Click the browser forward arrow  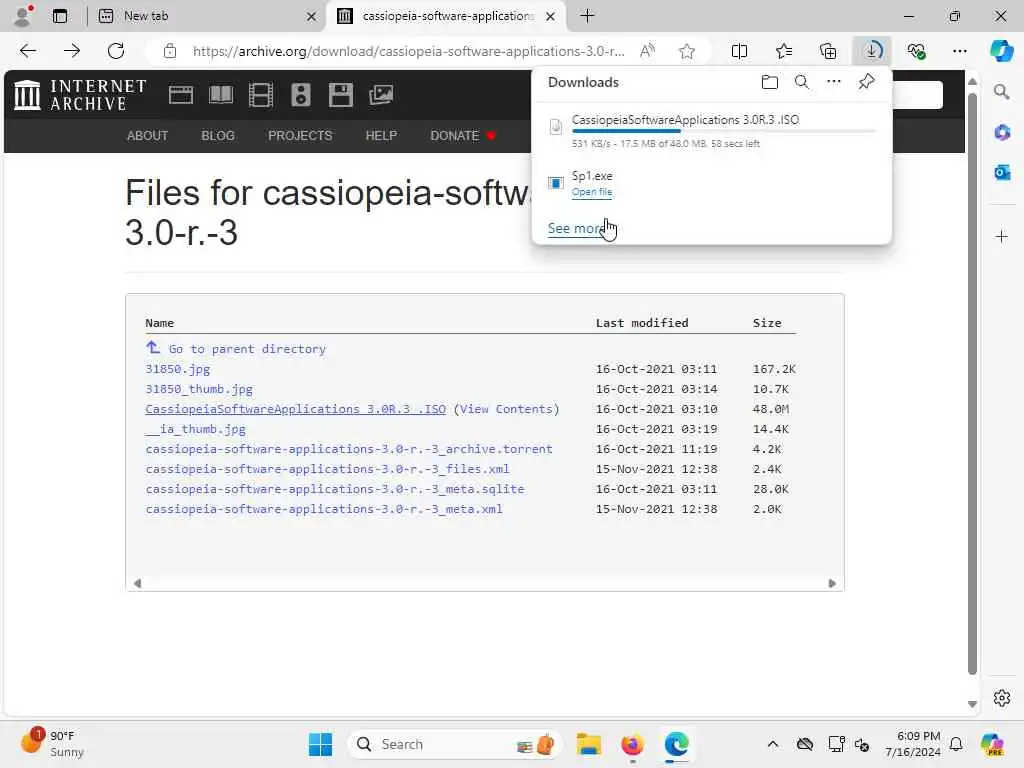[x=72, y=51]
